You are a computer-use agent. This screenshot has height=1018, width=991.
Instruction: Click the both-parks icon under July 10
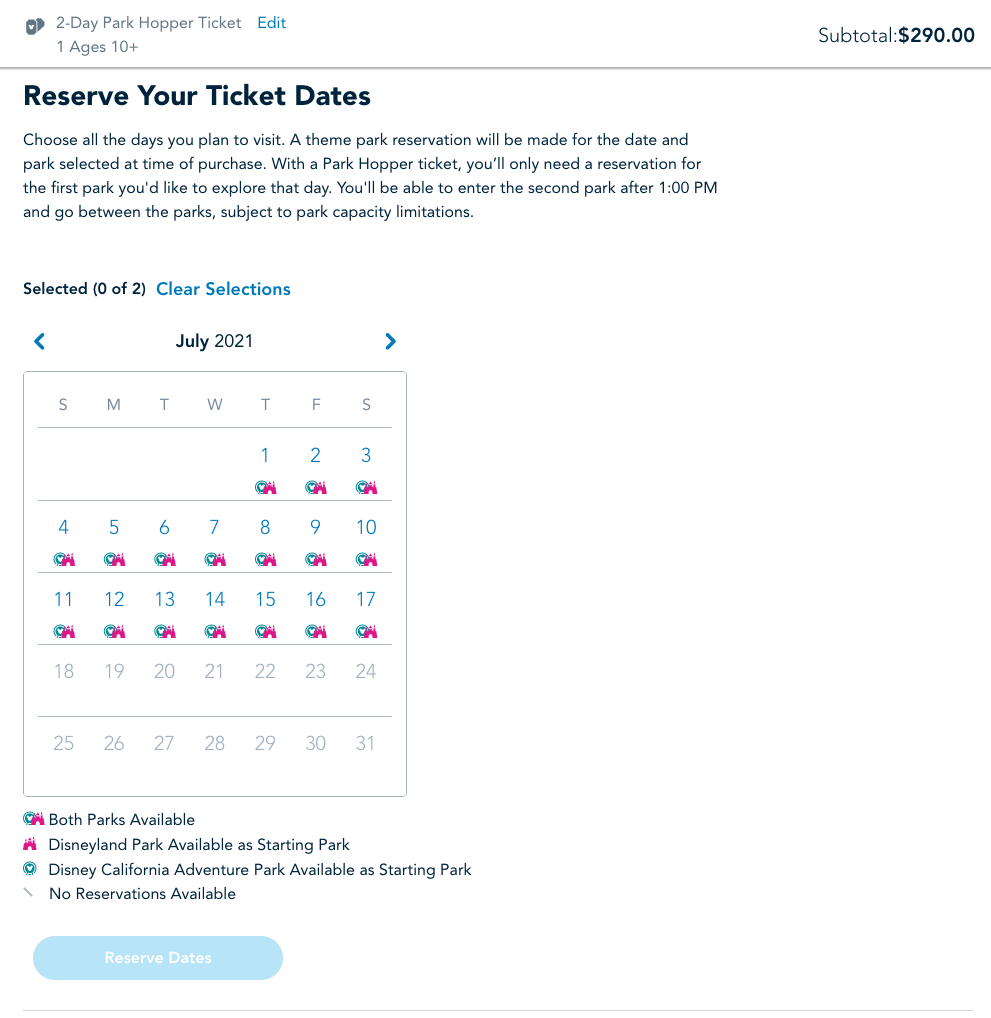[x=366, y=560]
